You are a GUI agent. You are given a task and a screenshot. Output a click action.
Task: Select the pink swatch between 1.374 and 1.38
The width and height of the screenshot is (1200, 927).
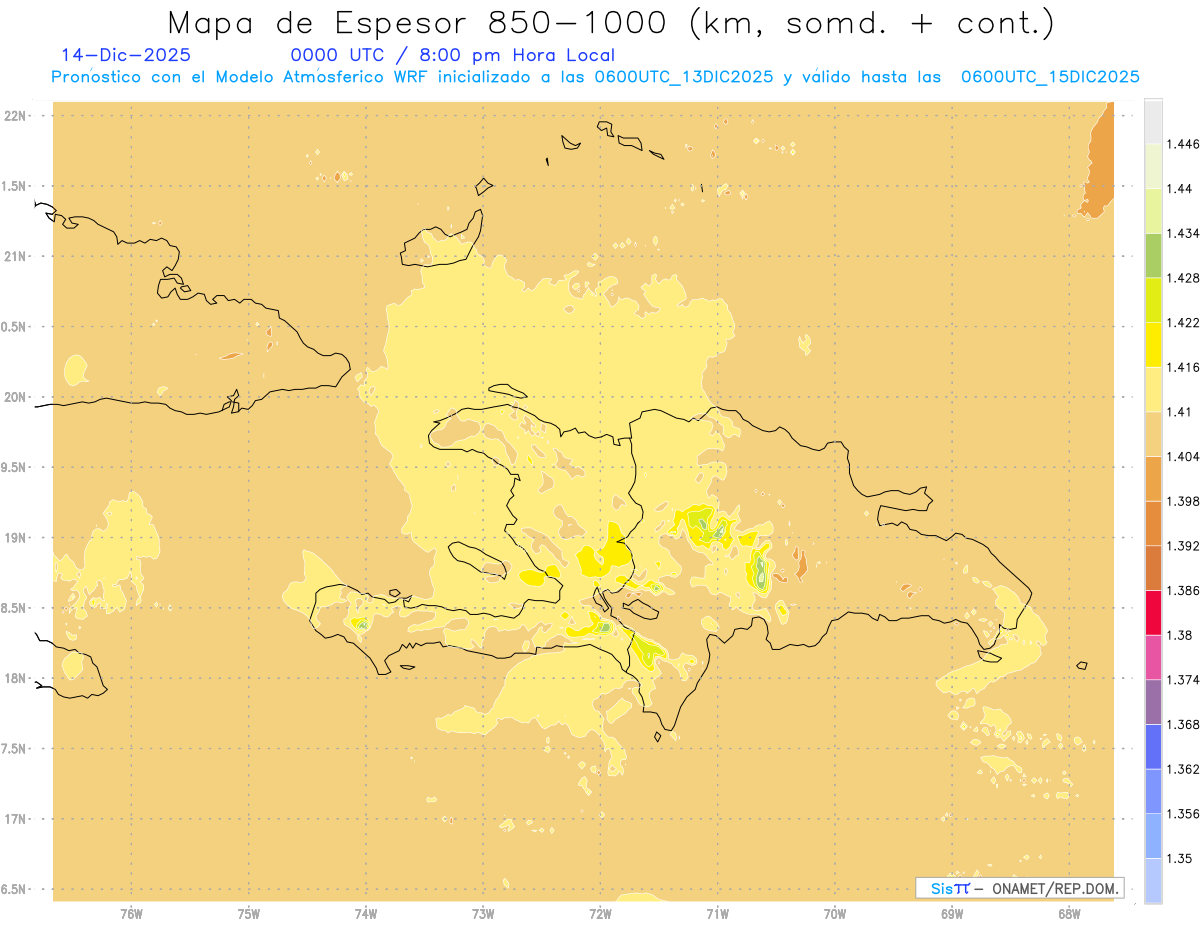pyautogui.click(x=1153, y=657)
